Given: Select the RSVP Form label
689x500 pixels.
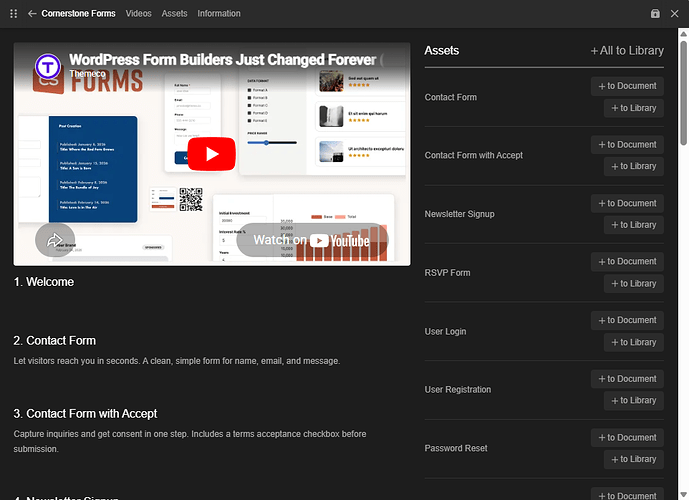Looking at the screenshot, I should tap(447, 273).
